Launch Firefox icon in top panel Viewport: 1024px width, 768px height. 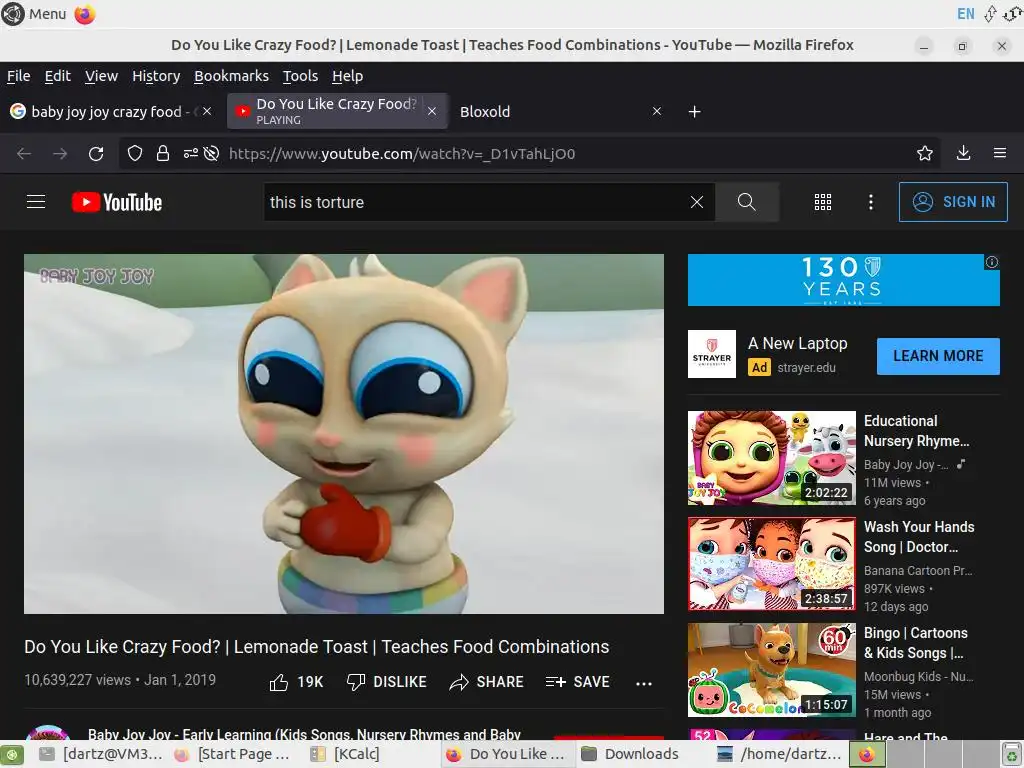pos(85,14)
